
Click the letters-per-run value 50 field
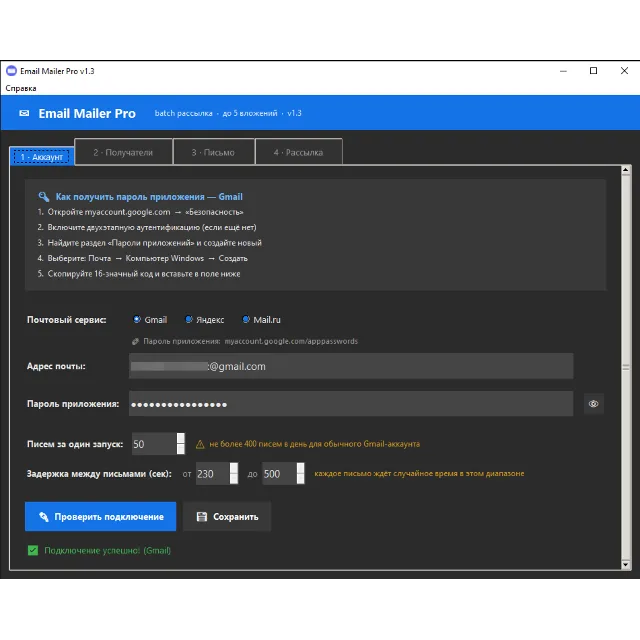click(154, 444)
